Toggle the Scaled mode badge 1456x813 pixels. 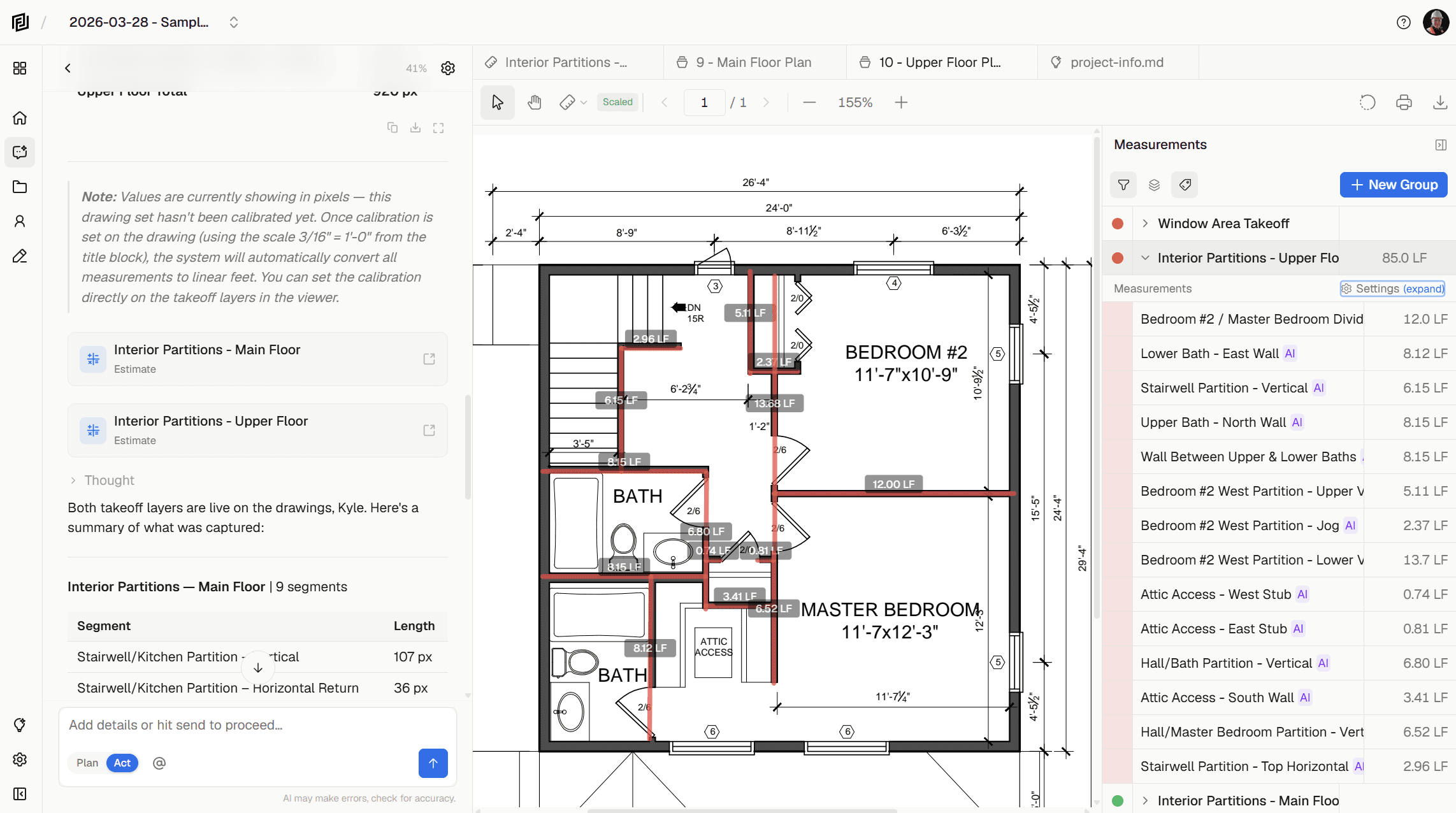click(616, 102)
